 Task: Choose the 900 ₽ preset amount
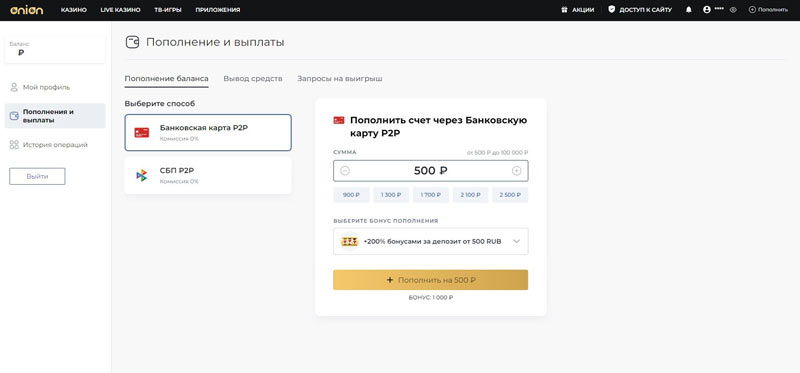[352, 195]
